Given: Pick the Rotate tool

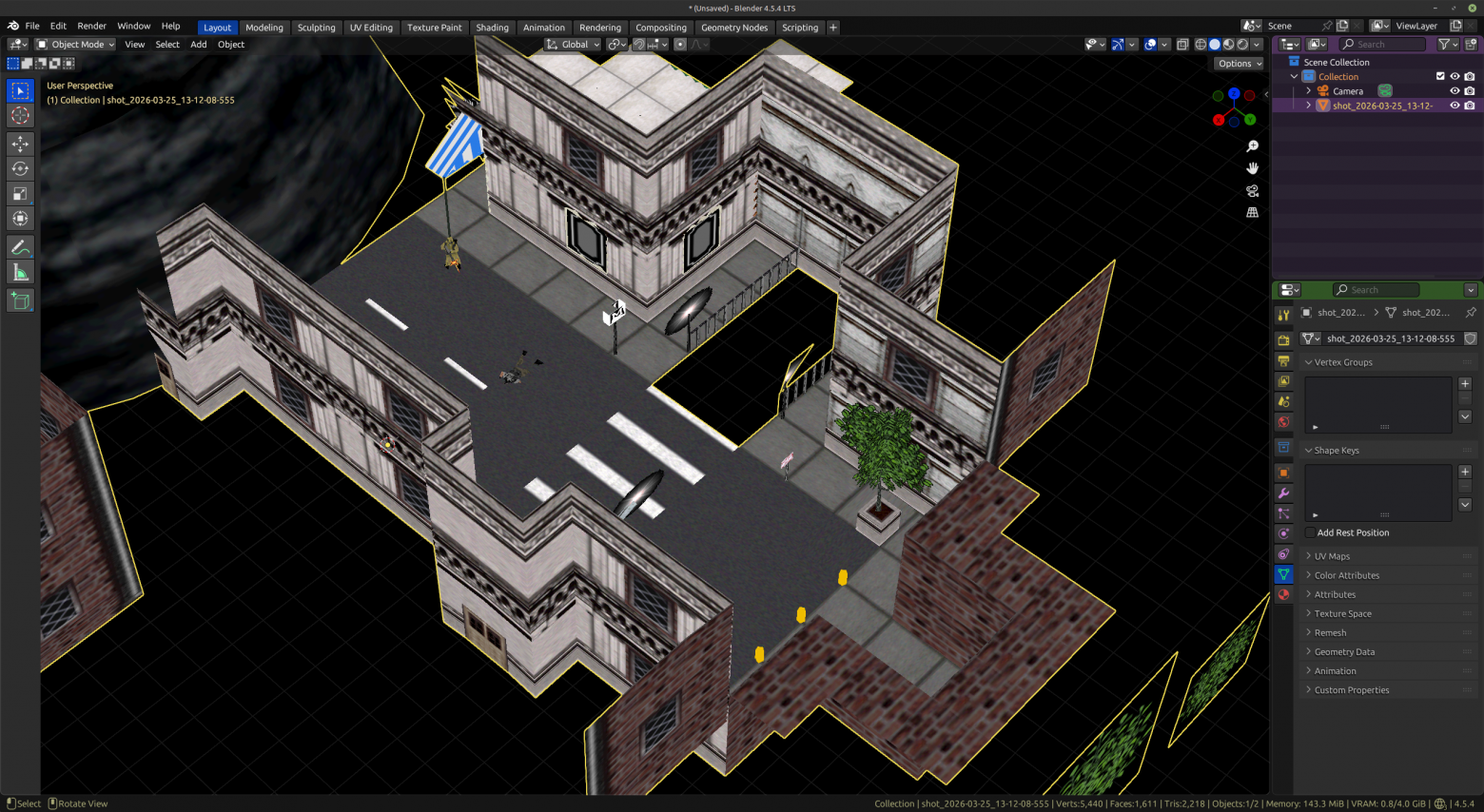Looking at the screenshot, I should pyautogui.click(x=20, y=168).
